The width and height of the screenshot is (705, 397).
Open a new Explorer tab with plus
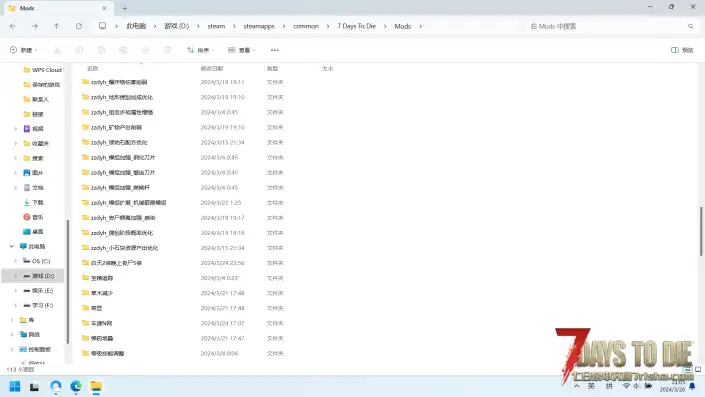point(125,8)
